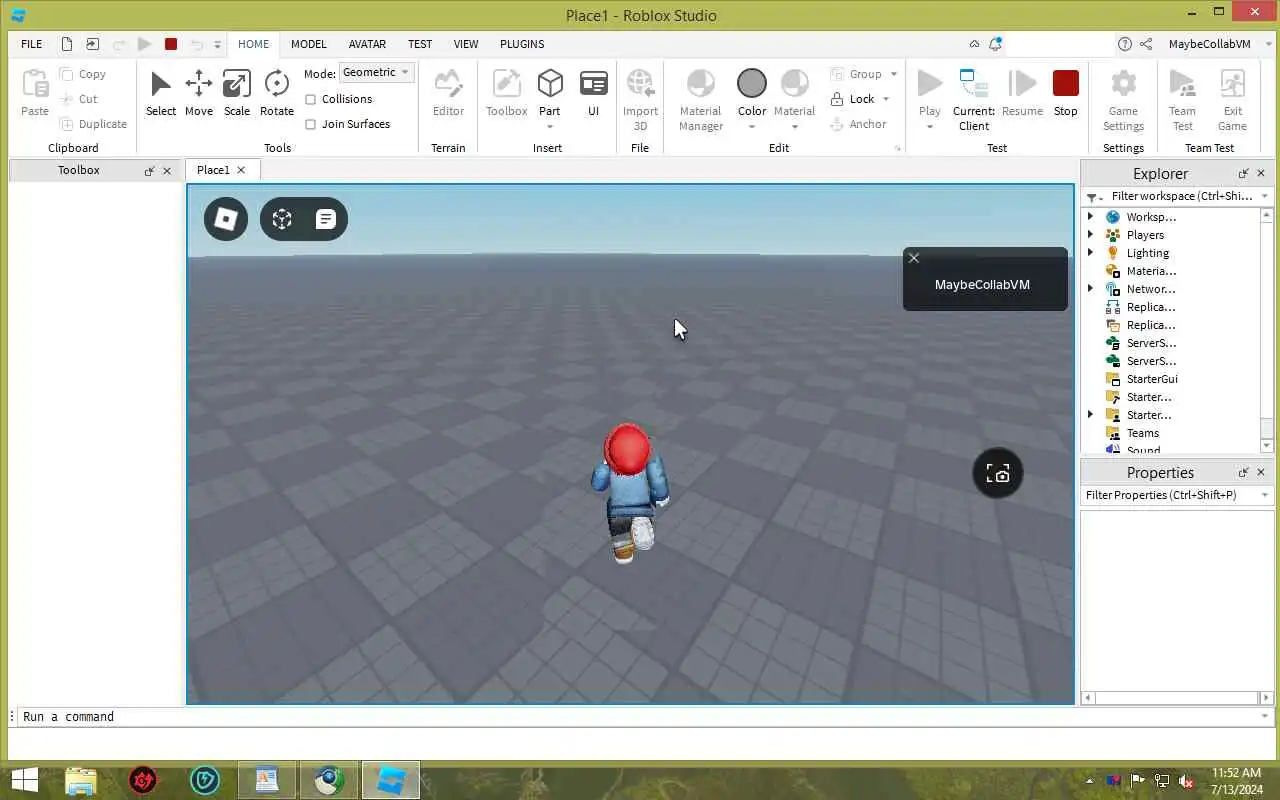Open the Part dropdown arrow
Viewport: 1280px width, 800px height.
550,127
